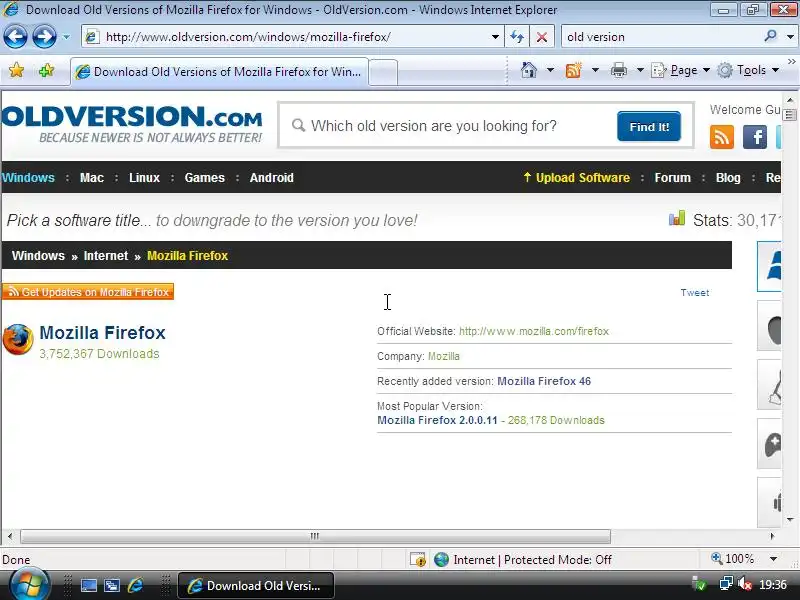Open the Mozilla Firefox 2.0.0.11 link
Image resolution: width=800 pixels, height=600 pixels.
click(437, 420)
